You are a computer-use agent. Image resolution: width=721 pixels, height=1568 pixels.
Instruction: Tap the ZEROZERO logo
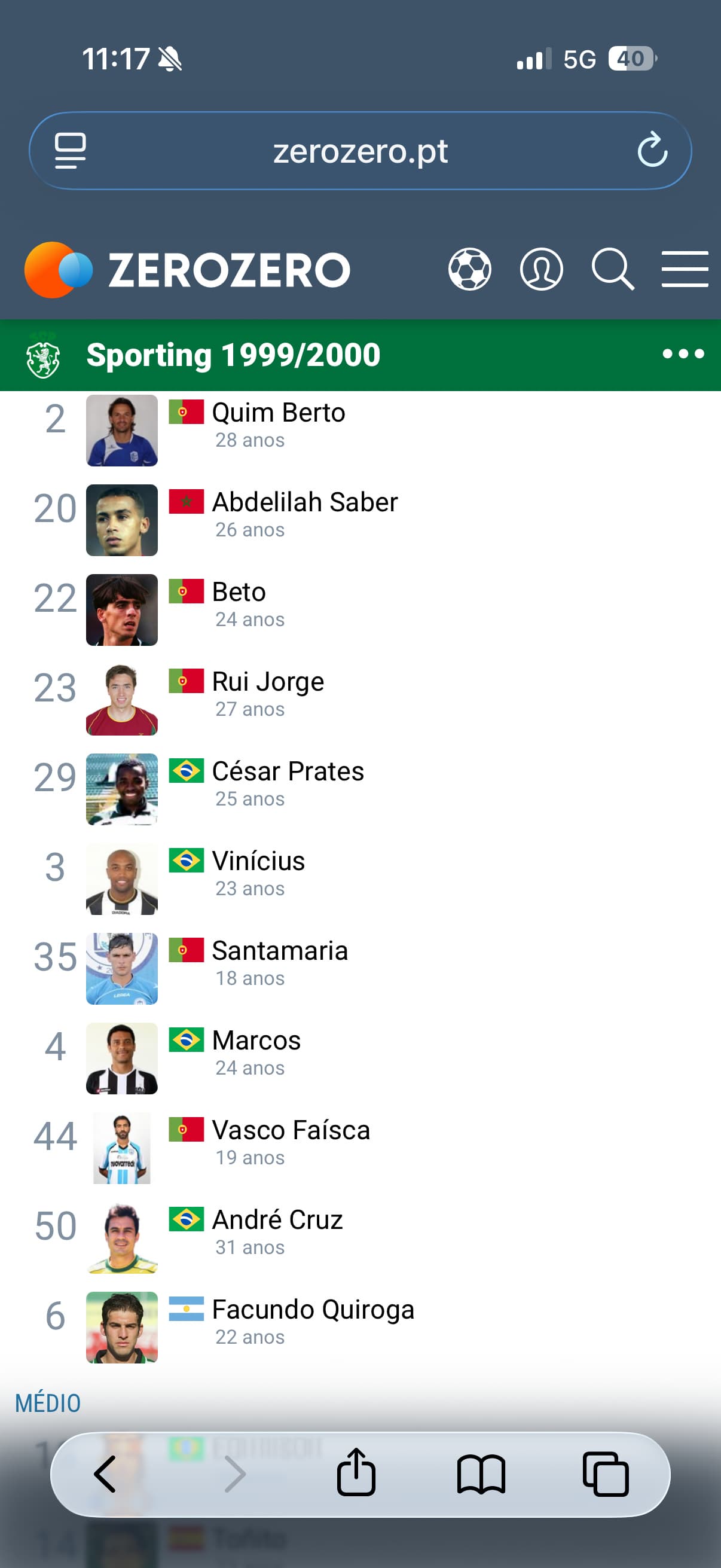(187, 270)
